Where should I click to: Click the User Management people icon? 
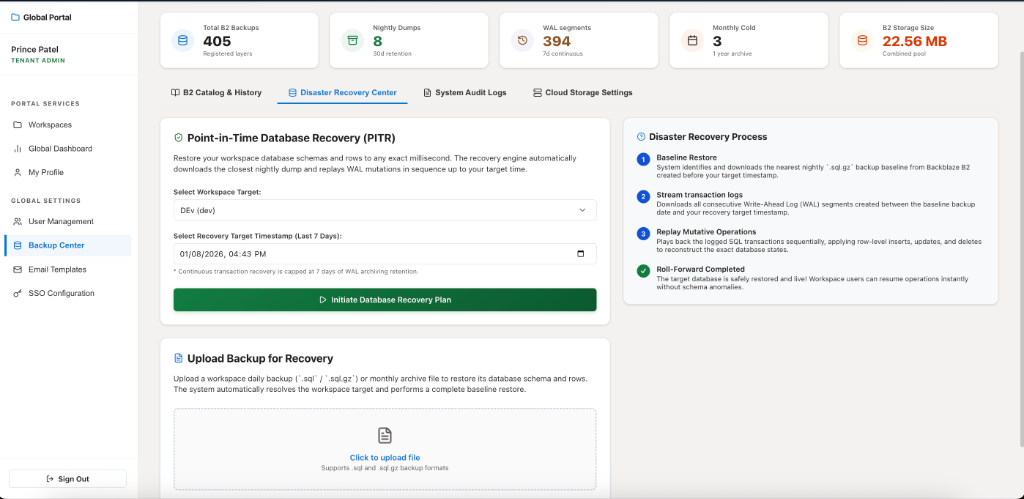(x=18, y=221)
